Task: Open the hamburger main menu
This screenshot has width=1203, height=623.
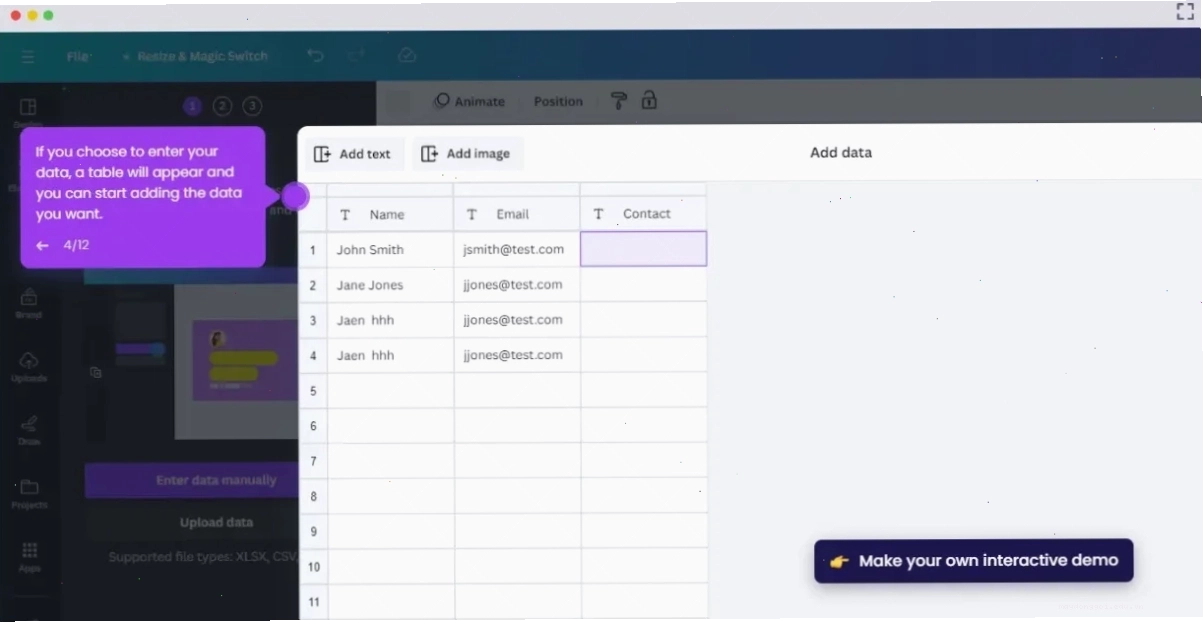Action: (28, 56)
